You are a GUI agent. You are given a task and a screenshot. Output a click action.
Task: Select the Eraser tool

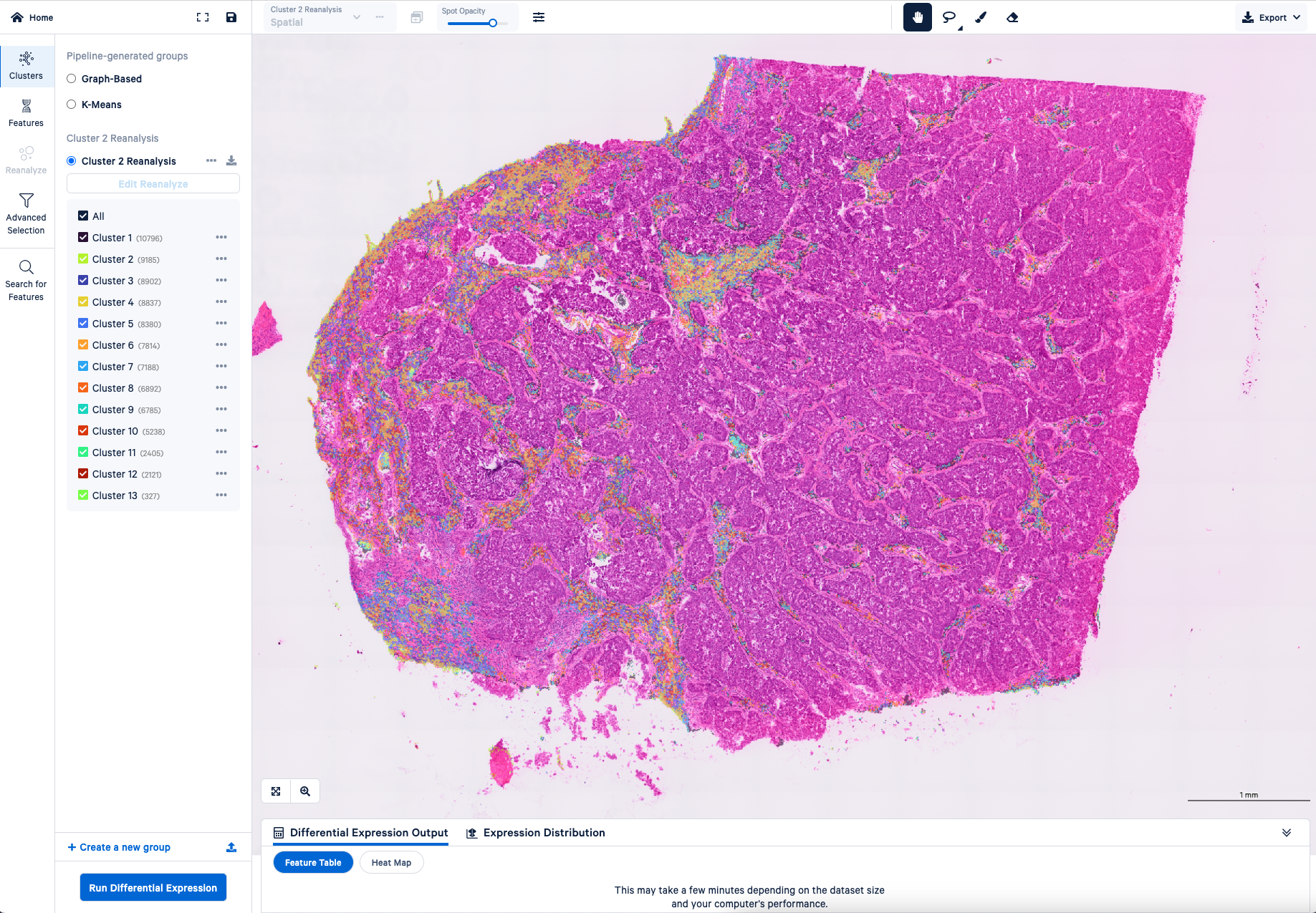(1012, 16)
